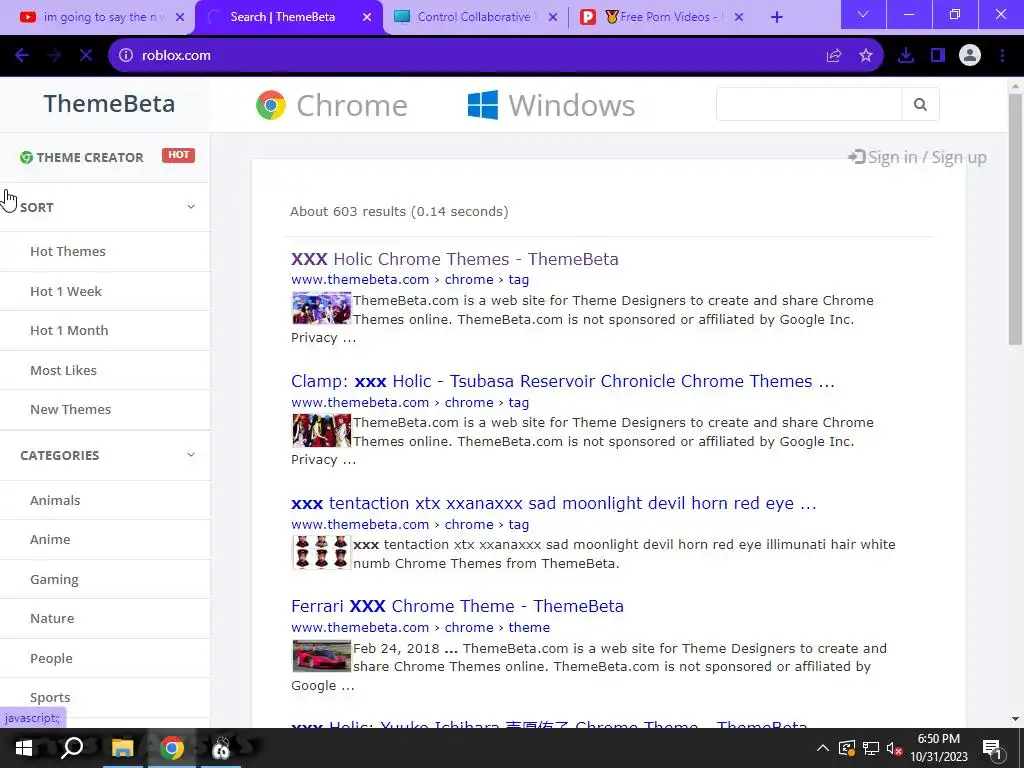This screenshot has height=768, width=1024.
Task: Open tentaction sad moonlight devil horn result
Action: coord(554,504)
